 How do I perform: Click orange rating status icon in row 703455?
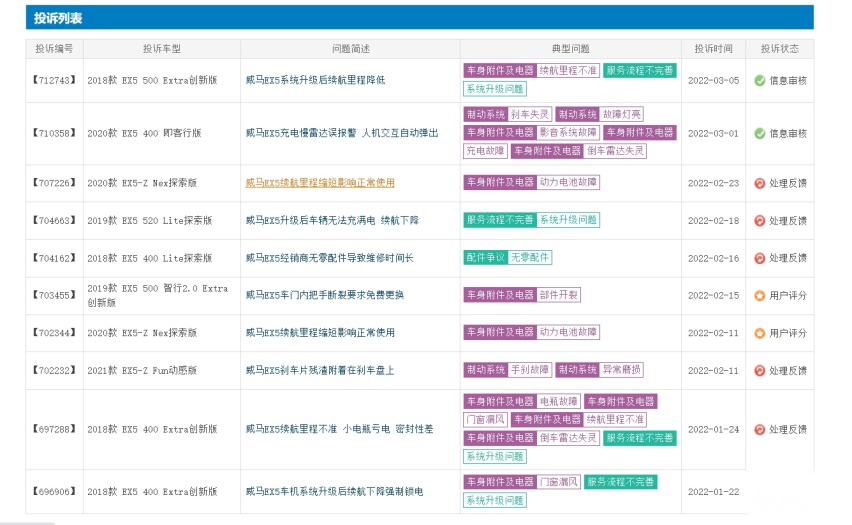pyautogui.click(x=760, y=296)
